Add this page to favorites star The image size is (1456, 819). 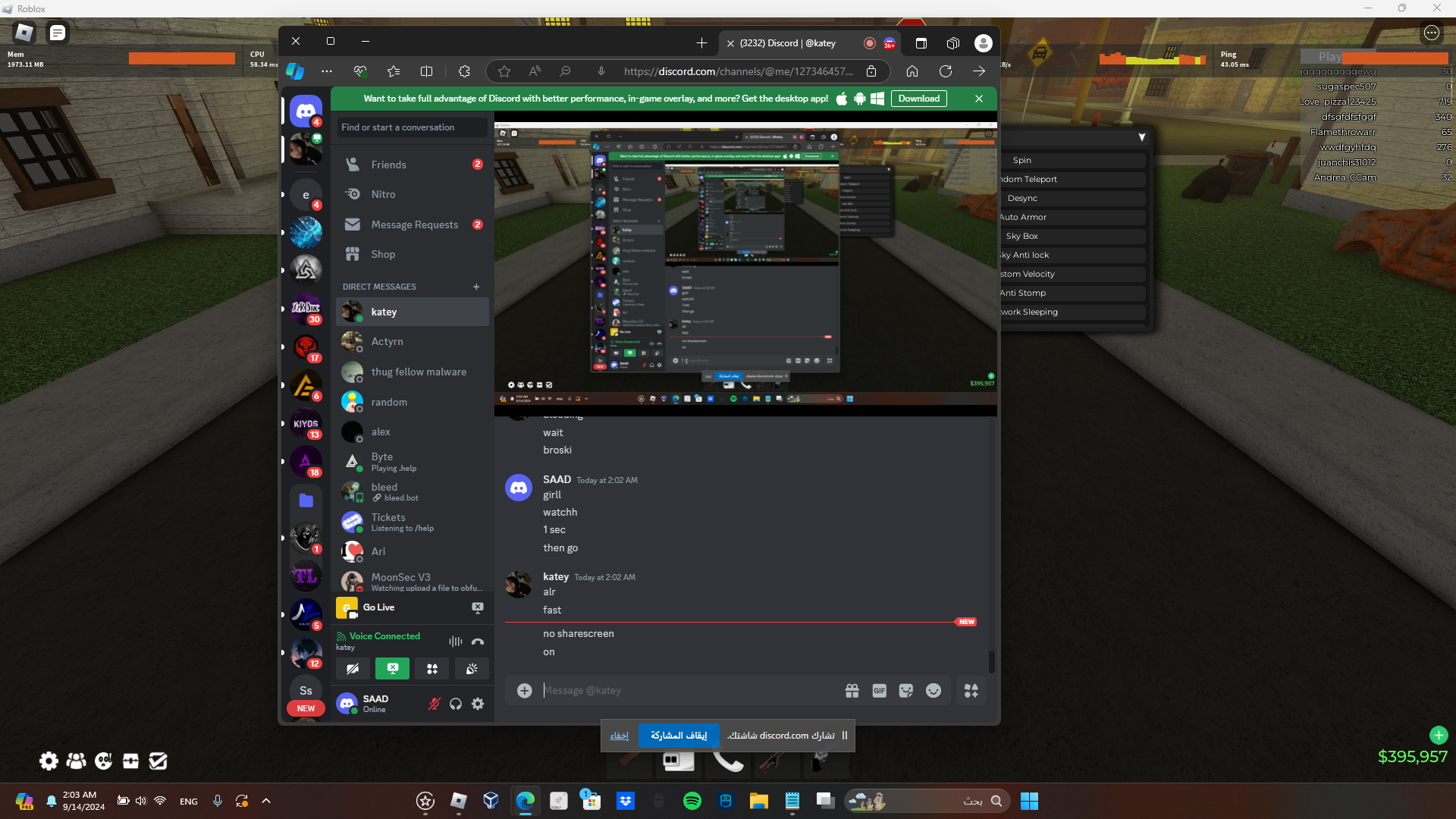[504, 71]
